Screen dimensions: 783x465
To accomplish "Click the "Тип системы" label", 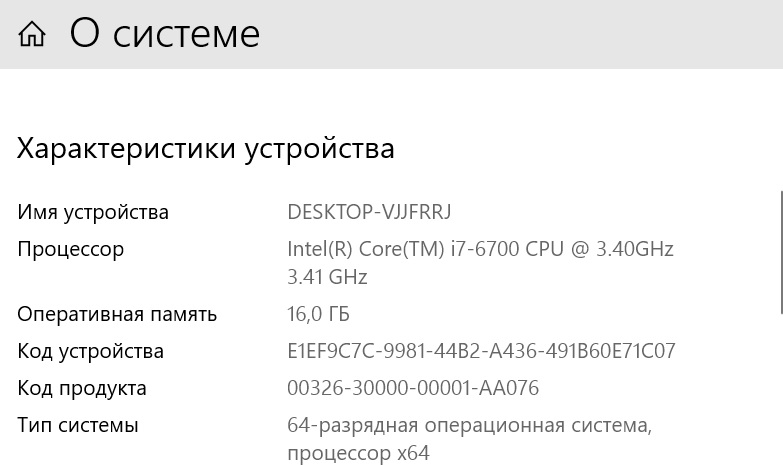I will pyautogui.click(x=78, y=425).
